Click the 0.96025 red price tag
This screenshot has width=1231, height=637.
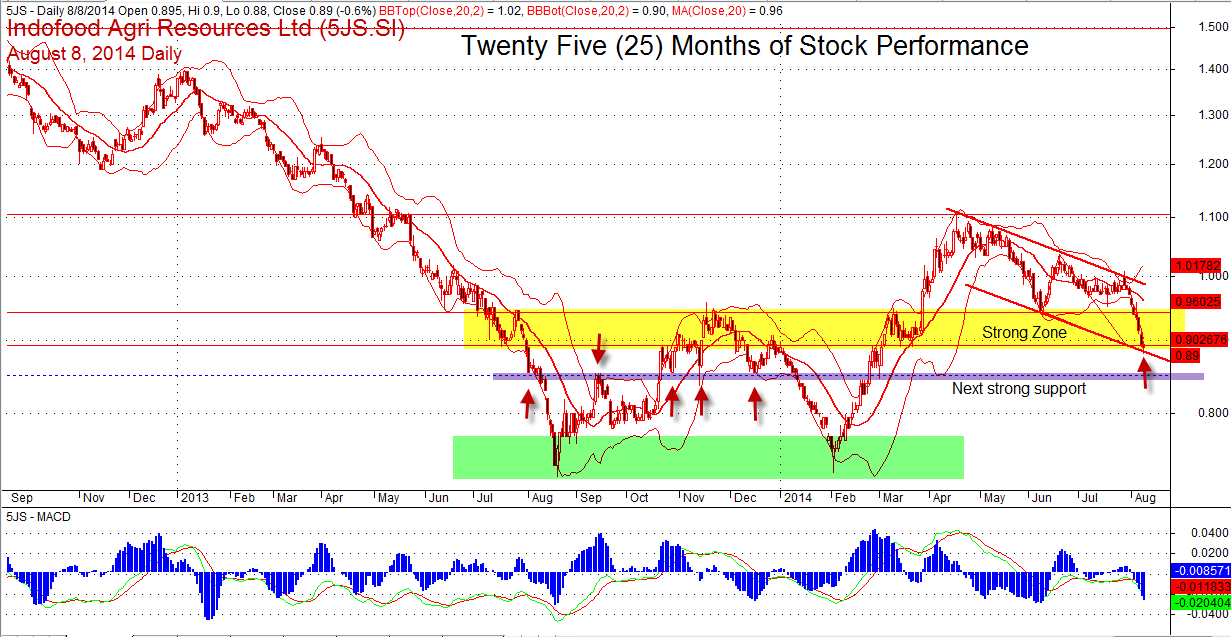click(x=1198, y=300)
